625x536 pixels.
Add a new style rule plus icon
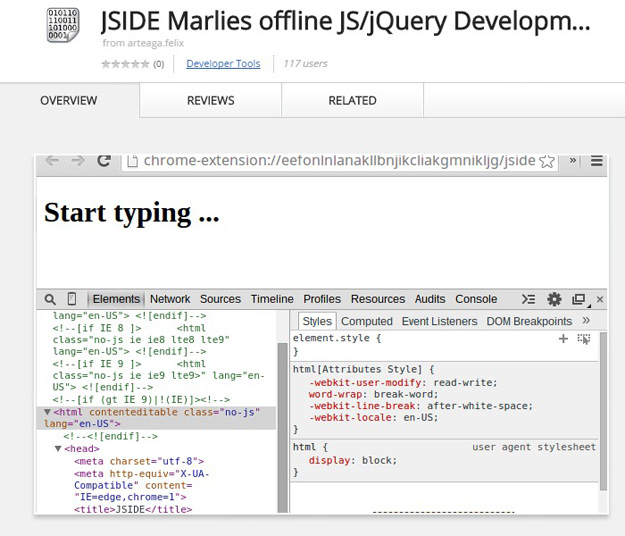pos(563,339)
